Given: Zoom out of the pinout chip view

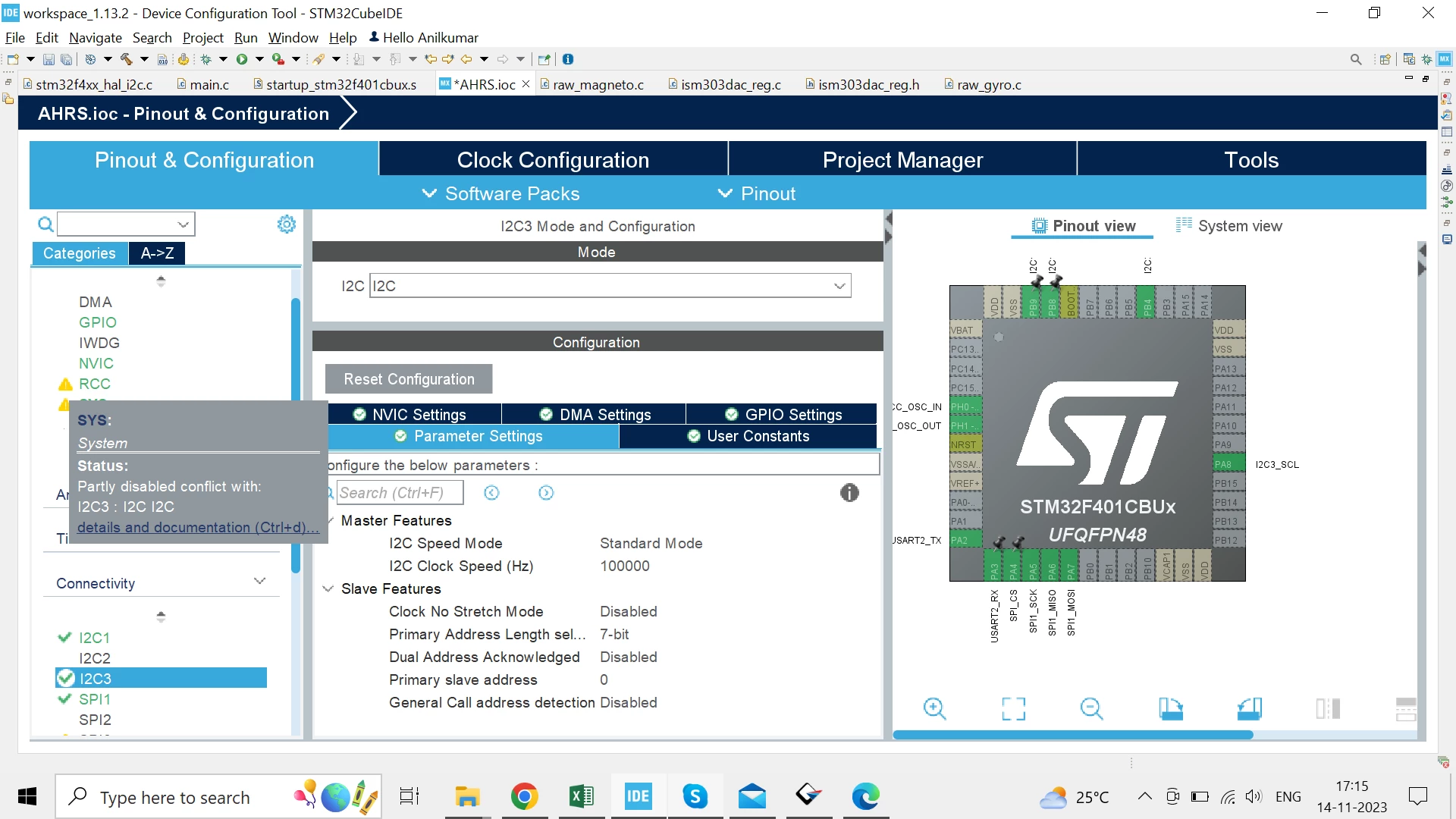Looking at the screenshot, I should 1091,709.
